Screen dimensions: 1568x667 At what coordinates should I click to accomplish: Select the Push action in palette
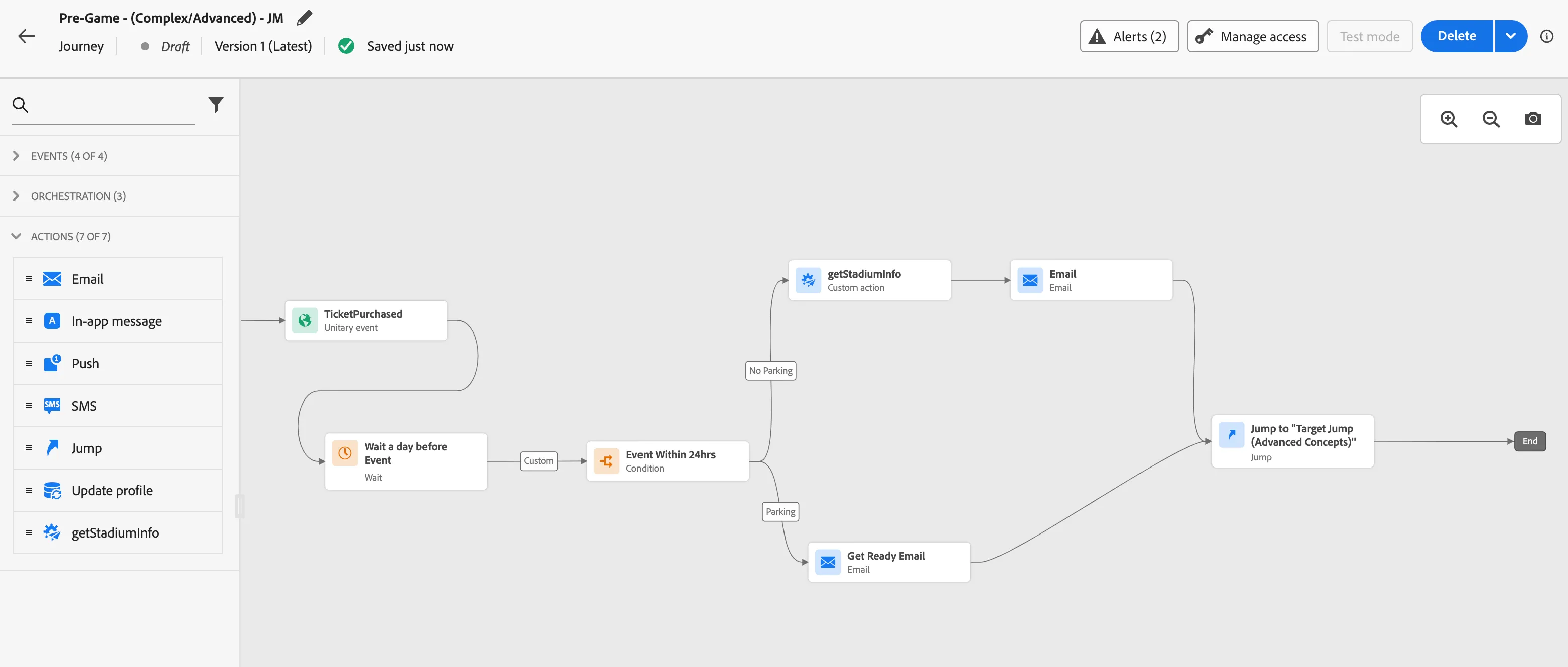[x=117, y=363]
